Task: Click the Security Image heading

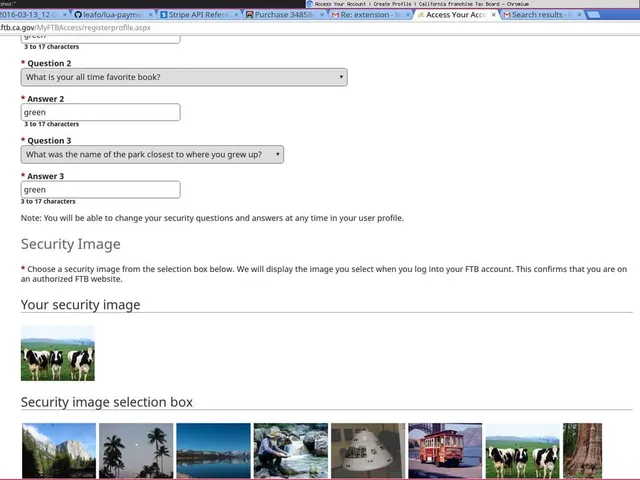Action: 71,244
